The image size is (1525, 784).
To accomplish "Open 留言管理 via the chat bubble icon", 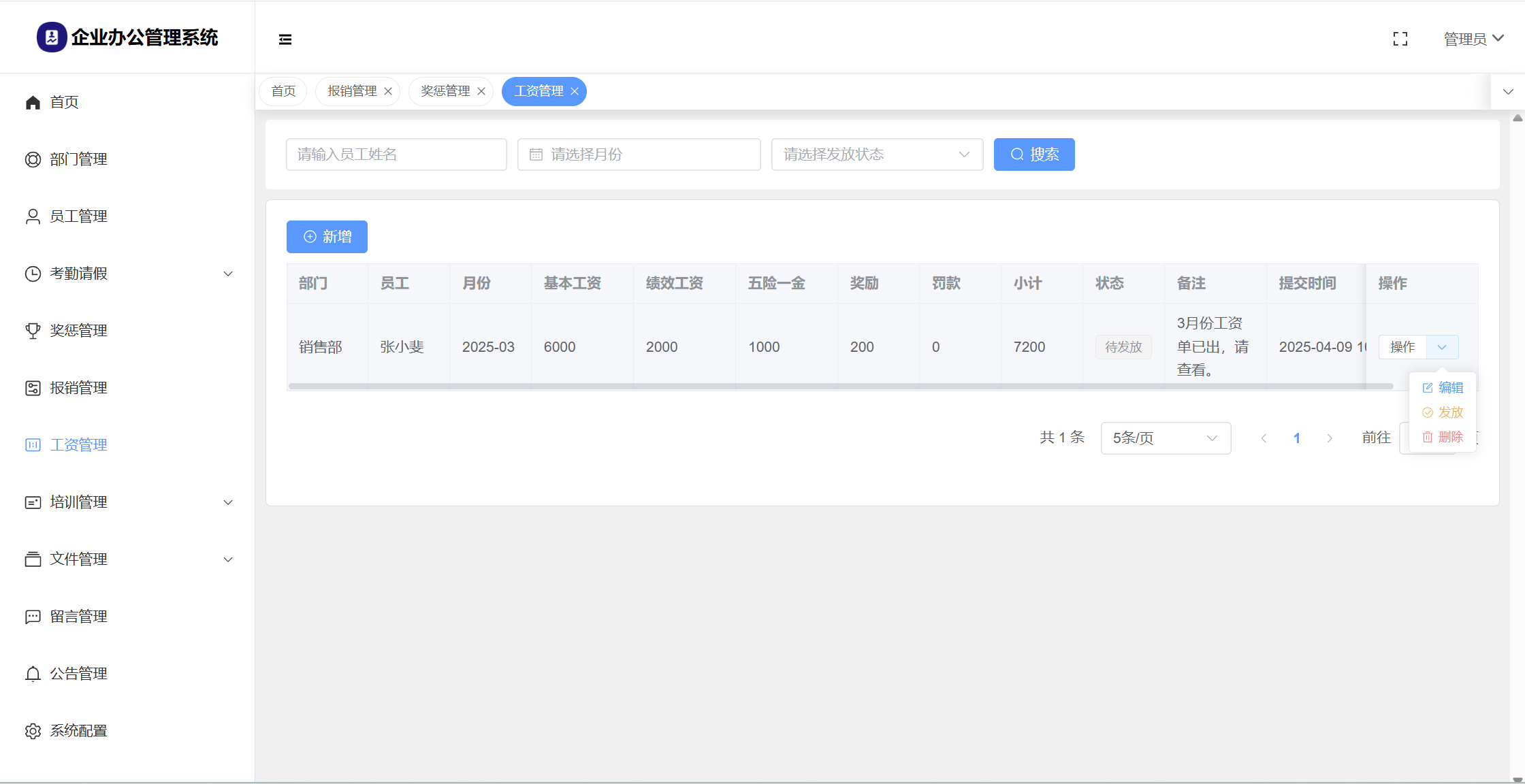I will pyautogui.click(x=33, y=617).
